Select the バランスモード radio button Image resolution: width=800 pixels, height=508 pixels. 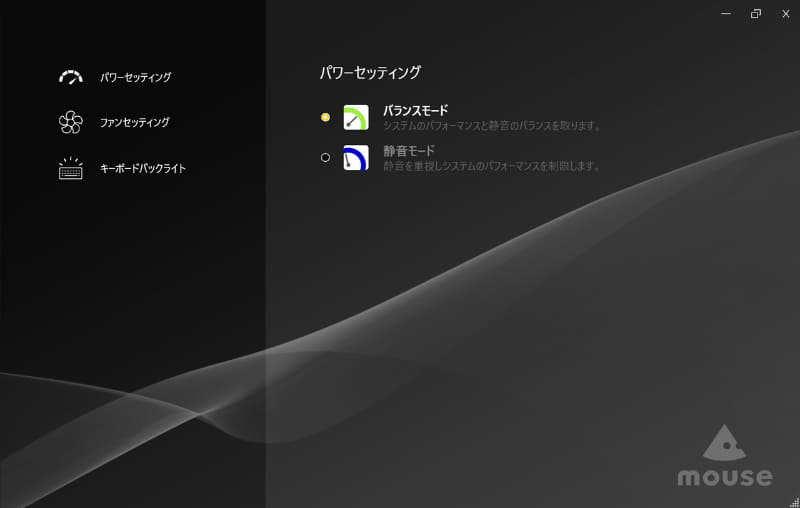(325, 117)
